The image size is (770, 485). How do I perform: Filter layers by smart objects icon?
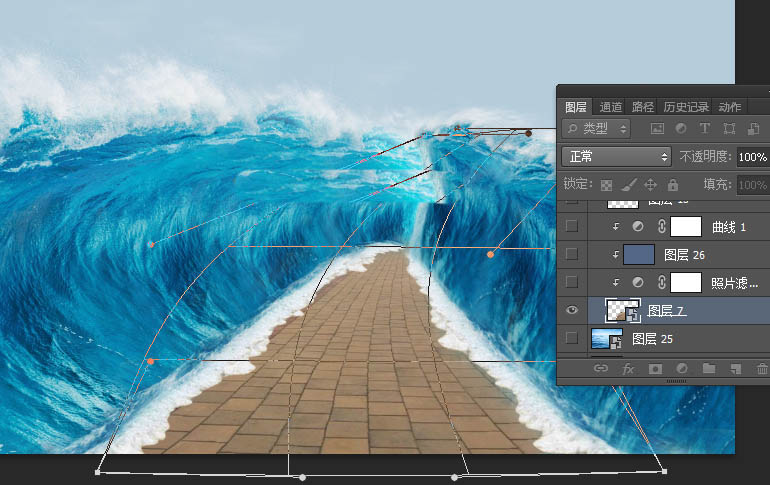(753, 129)
